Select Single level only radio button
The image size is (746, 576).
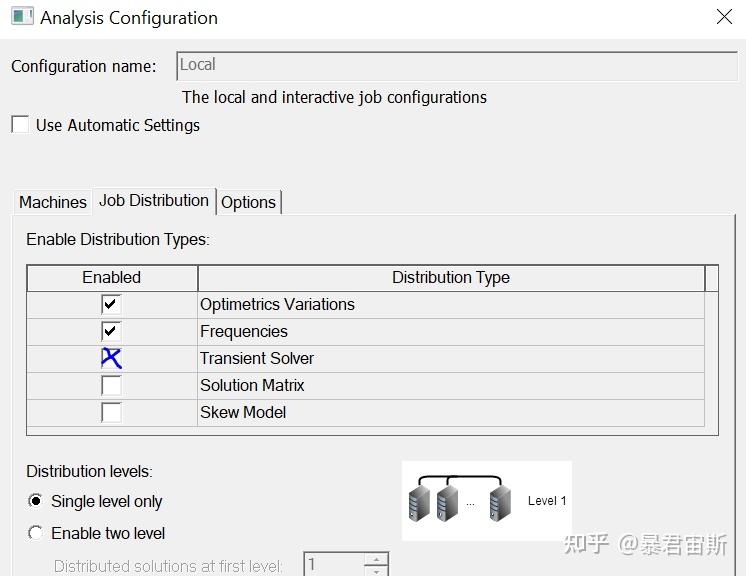pyautogui.click(x=36, y=501)
